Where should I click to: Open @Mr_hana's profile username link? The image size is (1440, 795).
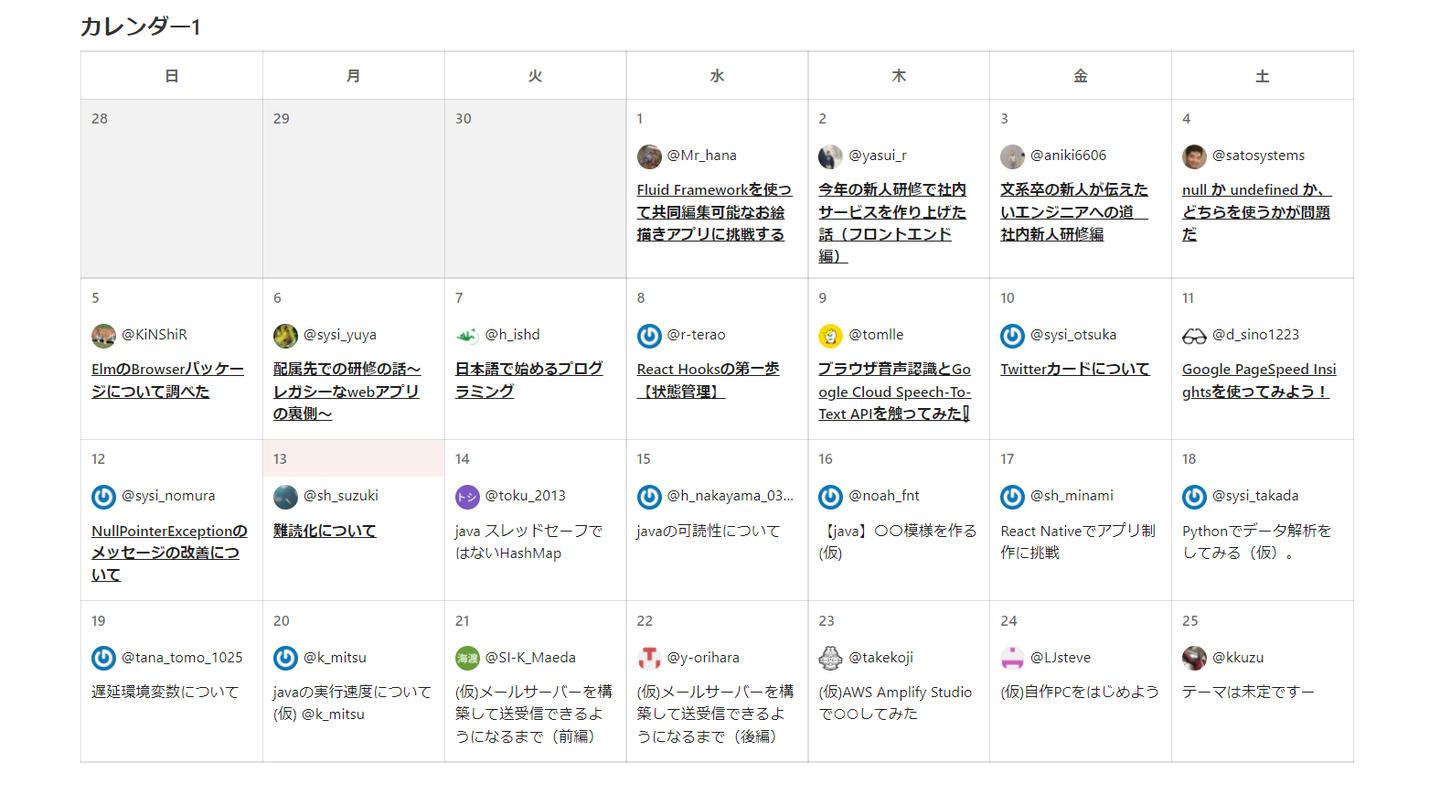[701, 156]
